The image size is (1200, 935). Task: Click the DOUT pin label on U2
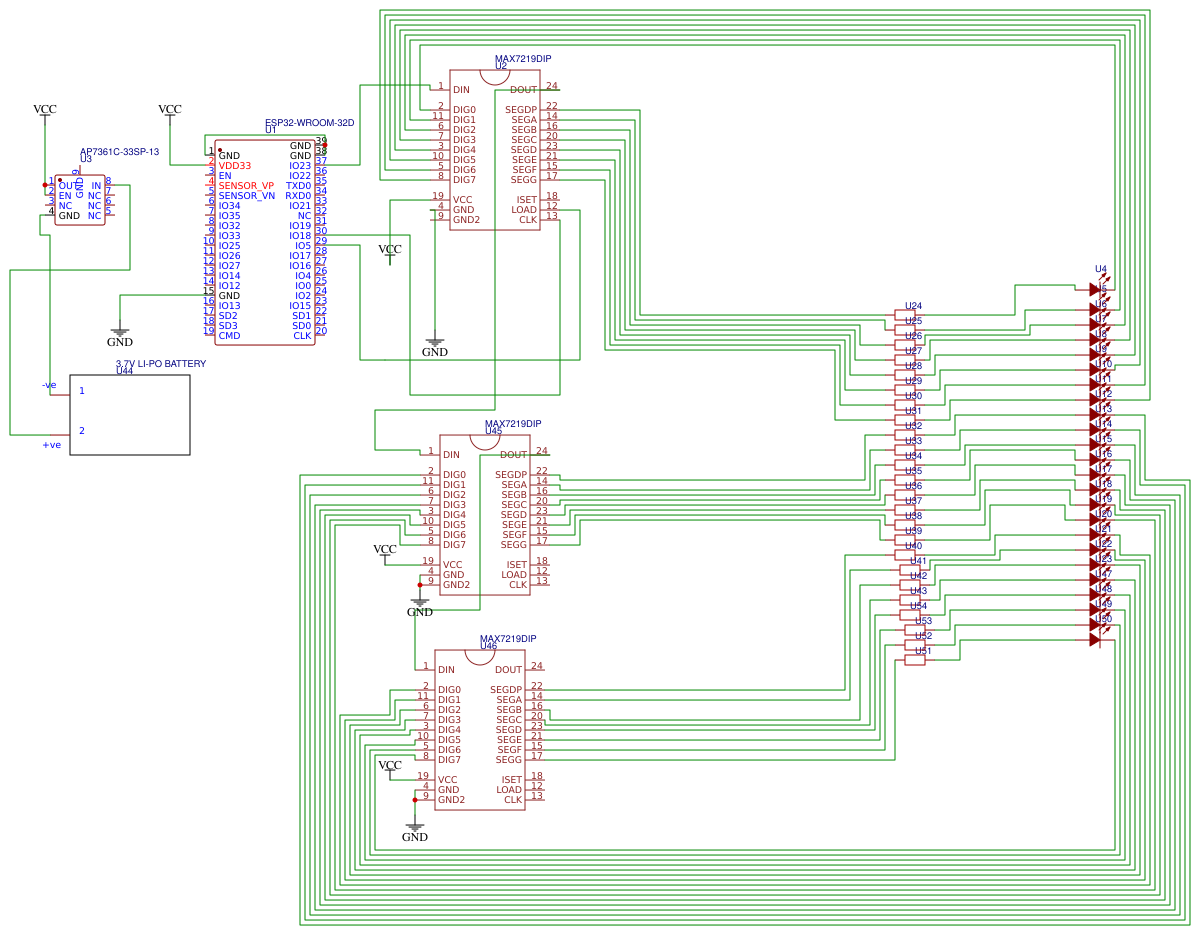click(x=523, y=90)
